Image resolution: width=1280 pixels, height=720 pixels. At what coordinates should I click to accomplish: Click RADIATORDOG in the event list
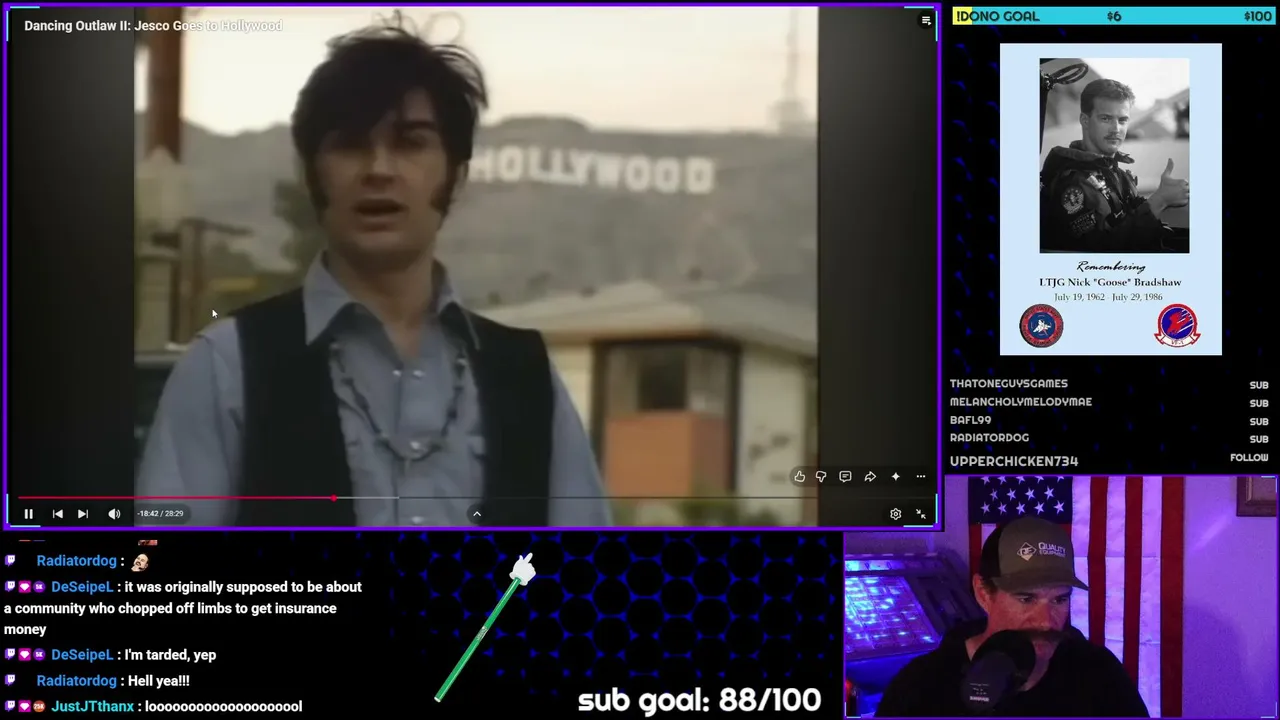tap(990, 438)
